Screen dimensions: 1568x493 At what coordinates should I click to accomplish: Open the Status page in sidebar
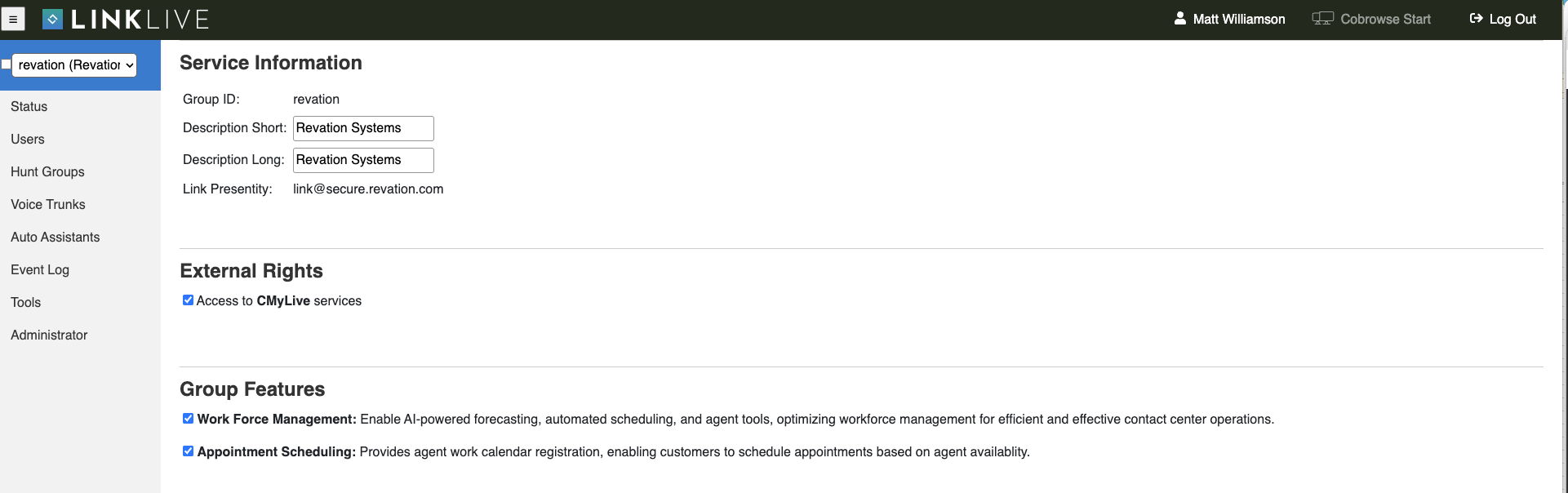(29, 106)
